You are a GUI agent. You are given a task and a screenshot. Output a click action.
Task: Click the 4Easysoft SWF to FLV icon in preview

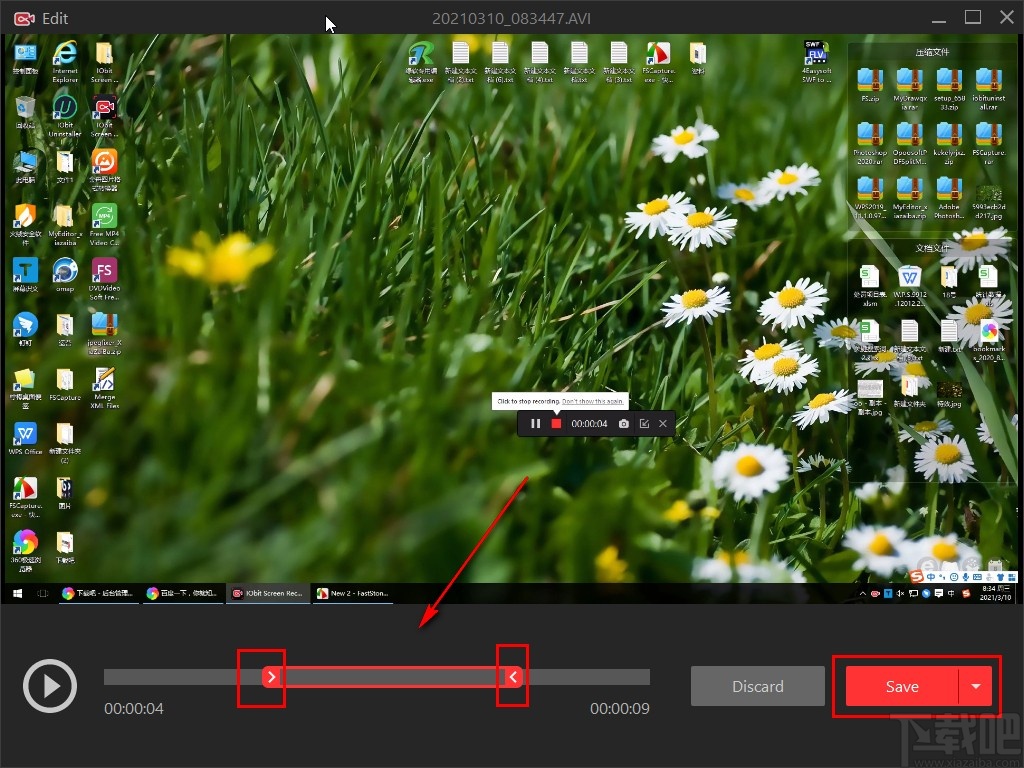(x=816, y=63)
